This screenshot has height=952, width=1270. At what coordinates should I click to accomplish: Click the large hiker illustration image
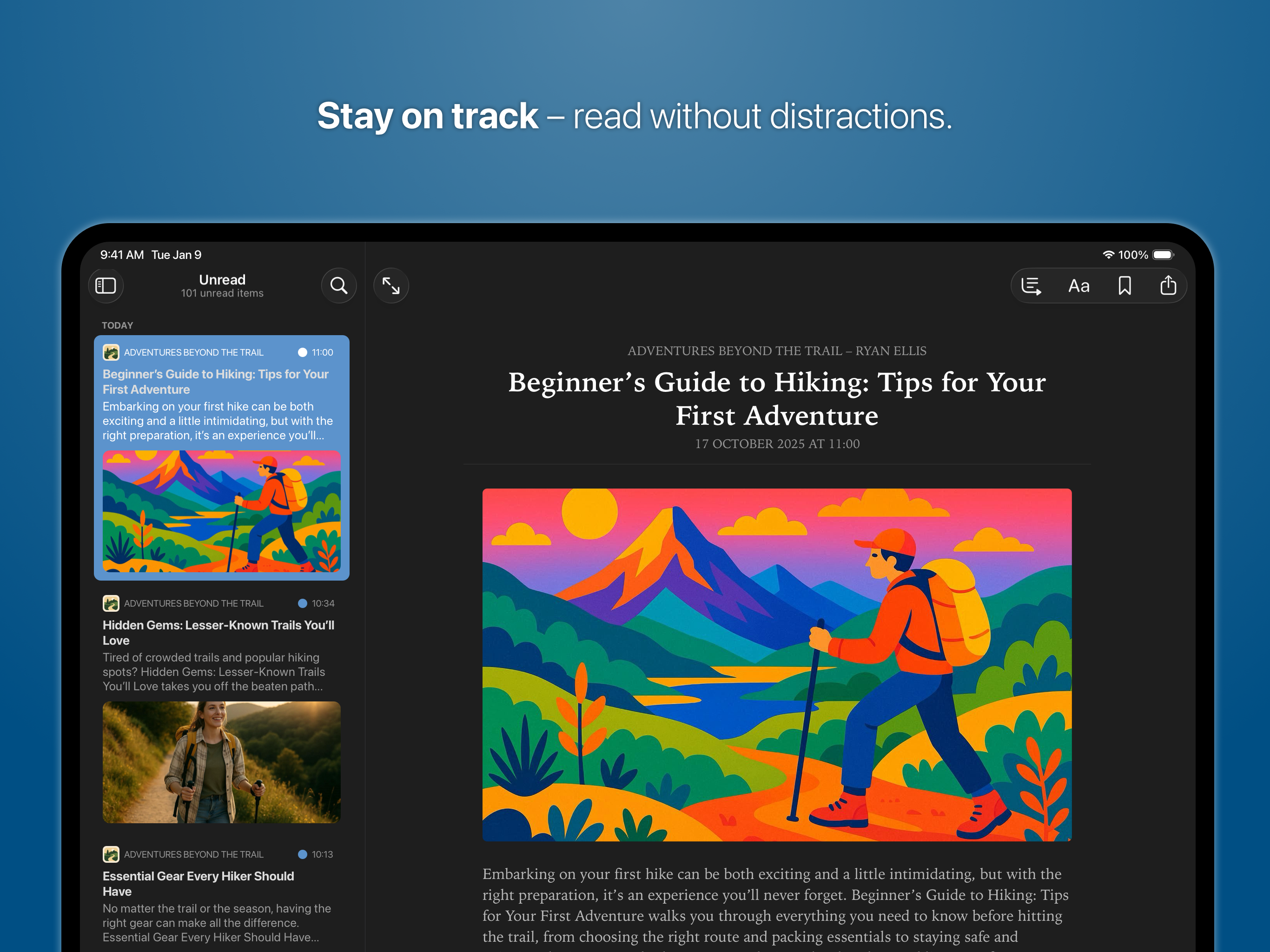(776, 664)
